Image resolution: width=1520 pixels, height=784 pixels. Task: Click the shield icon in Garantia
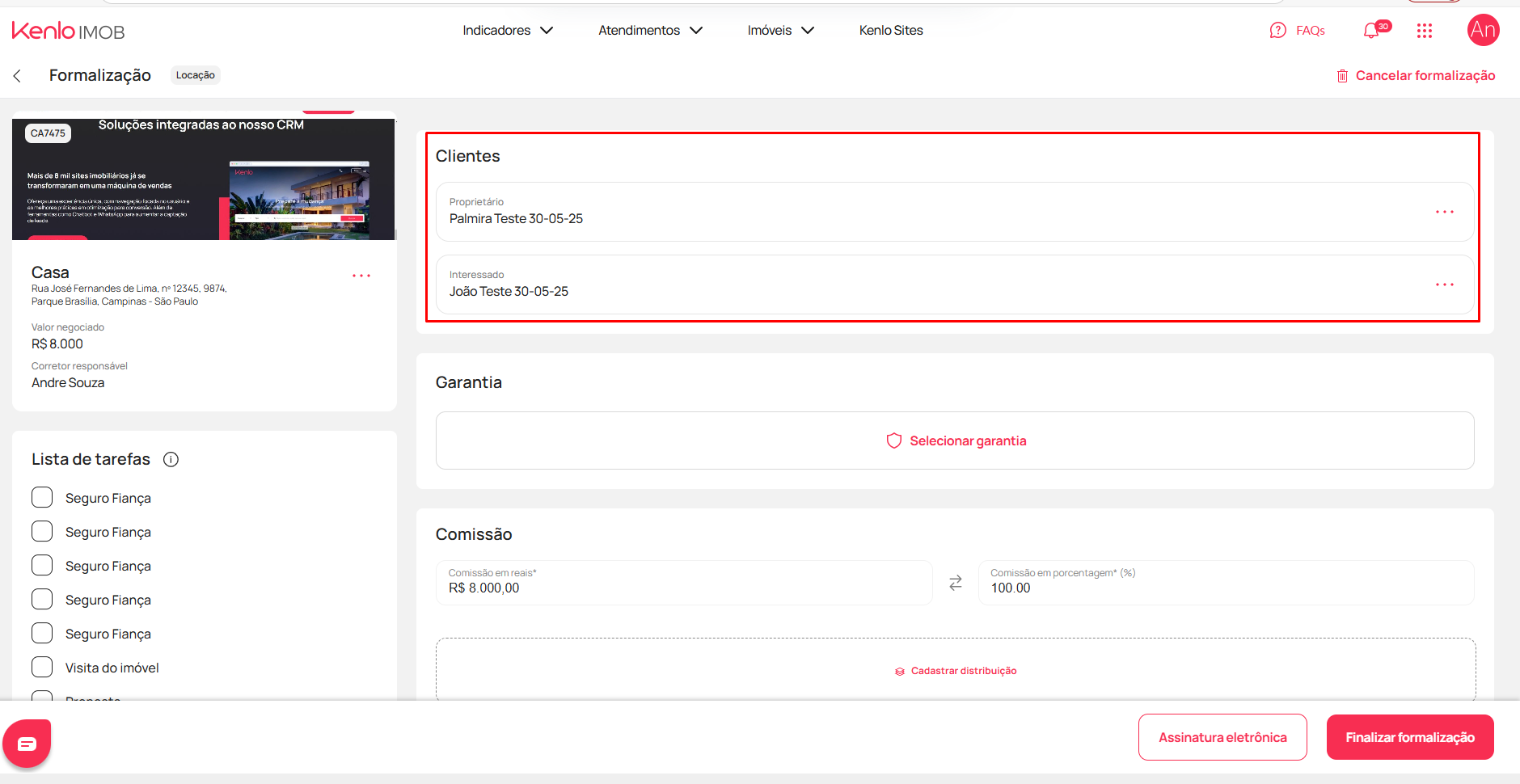point(894,440)
